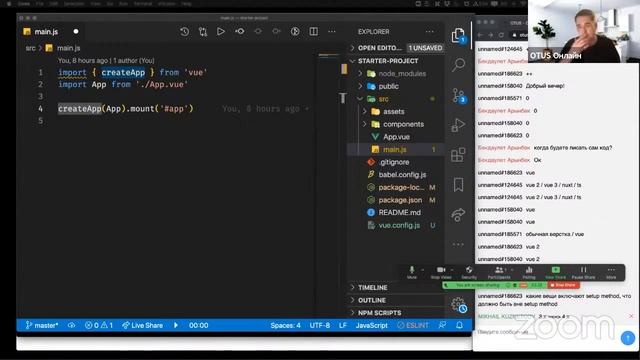The image size is (640, 360).
Task: Open Participants in Zoom toolbar
Action: tap(499, 272)
